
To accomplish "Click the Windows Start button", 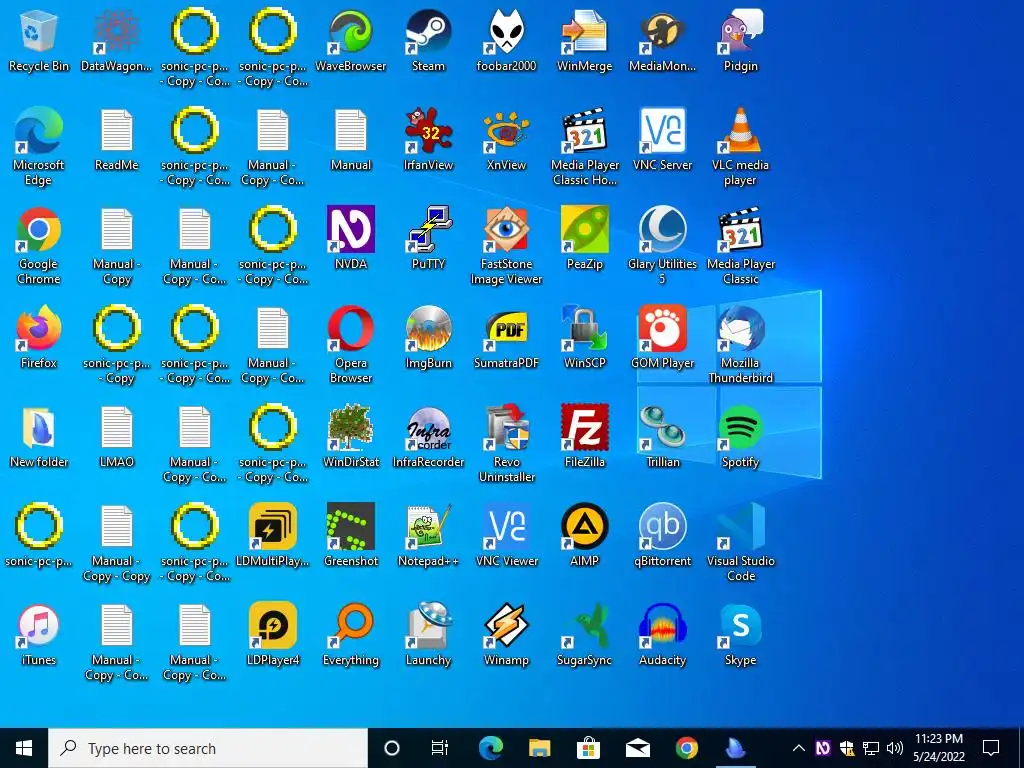I will pos(24,748).
